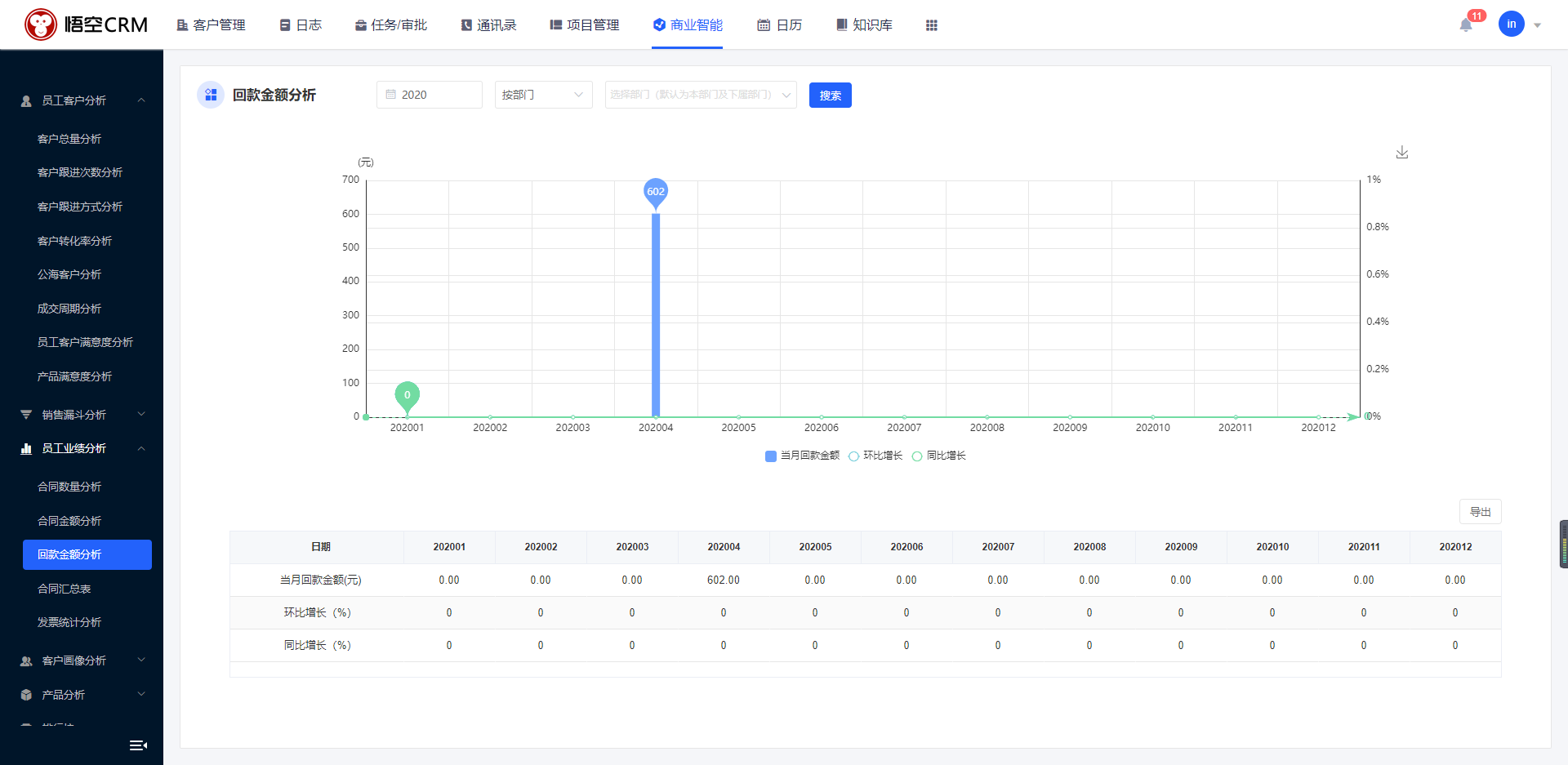Open 员工客户满意度分析 in the sidebar

[85, 342]
